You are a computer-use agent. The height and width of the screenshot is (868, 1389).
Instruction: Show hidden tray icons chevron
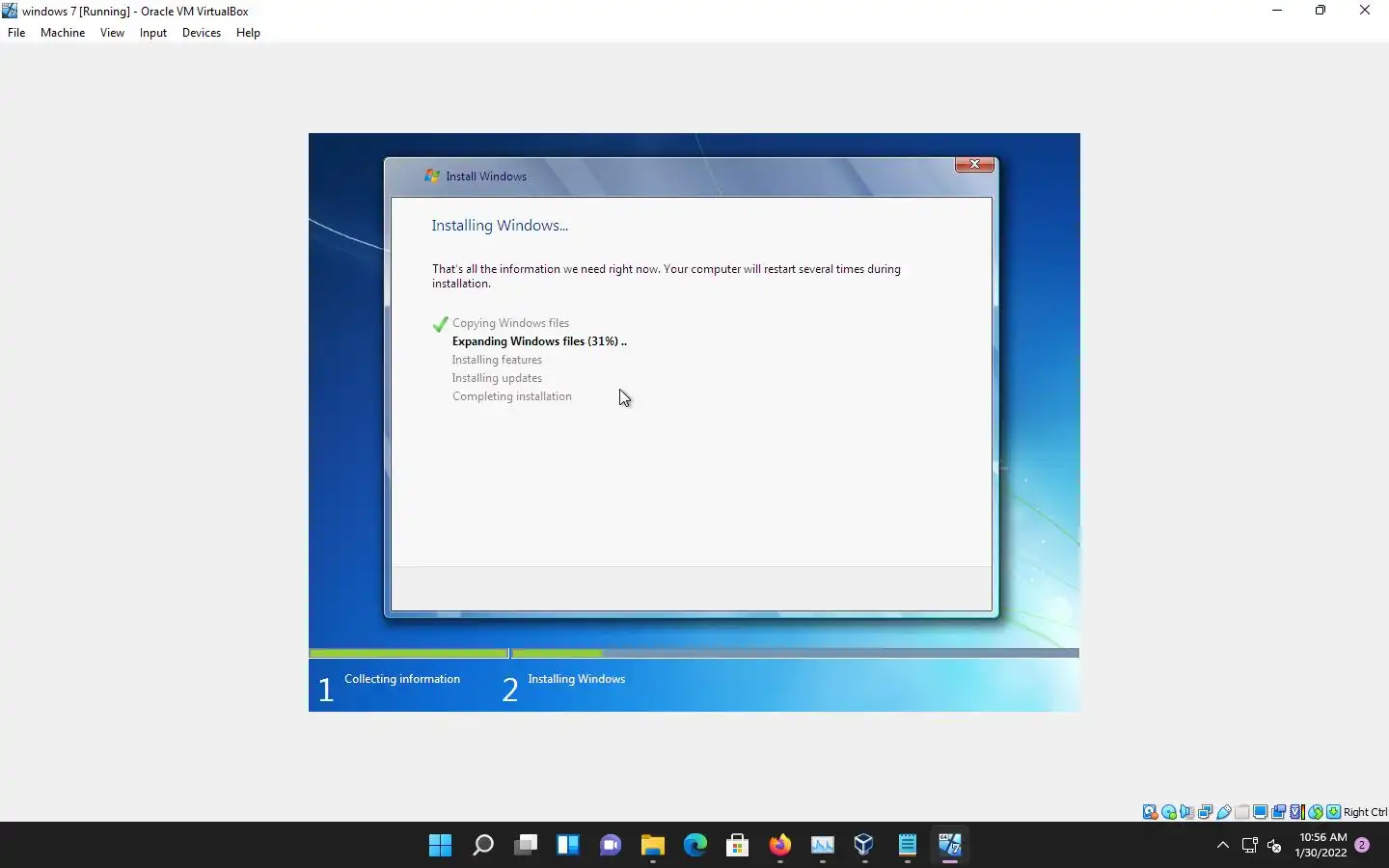coord(1223,845)
